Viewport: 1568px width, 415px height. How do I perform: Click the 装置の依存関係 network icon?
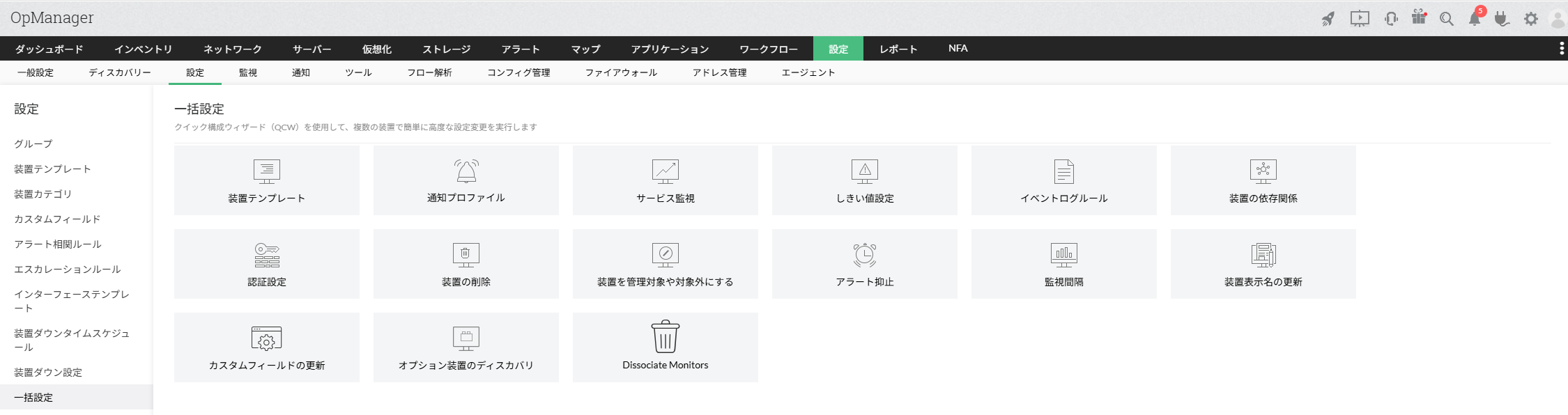pyautogui.click(x=1263, y=171)
